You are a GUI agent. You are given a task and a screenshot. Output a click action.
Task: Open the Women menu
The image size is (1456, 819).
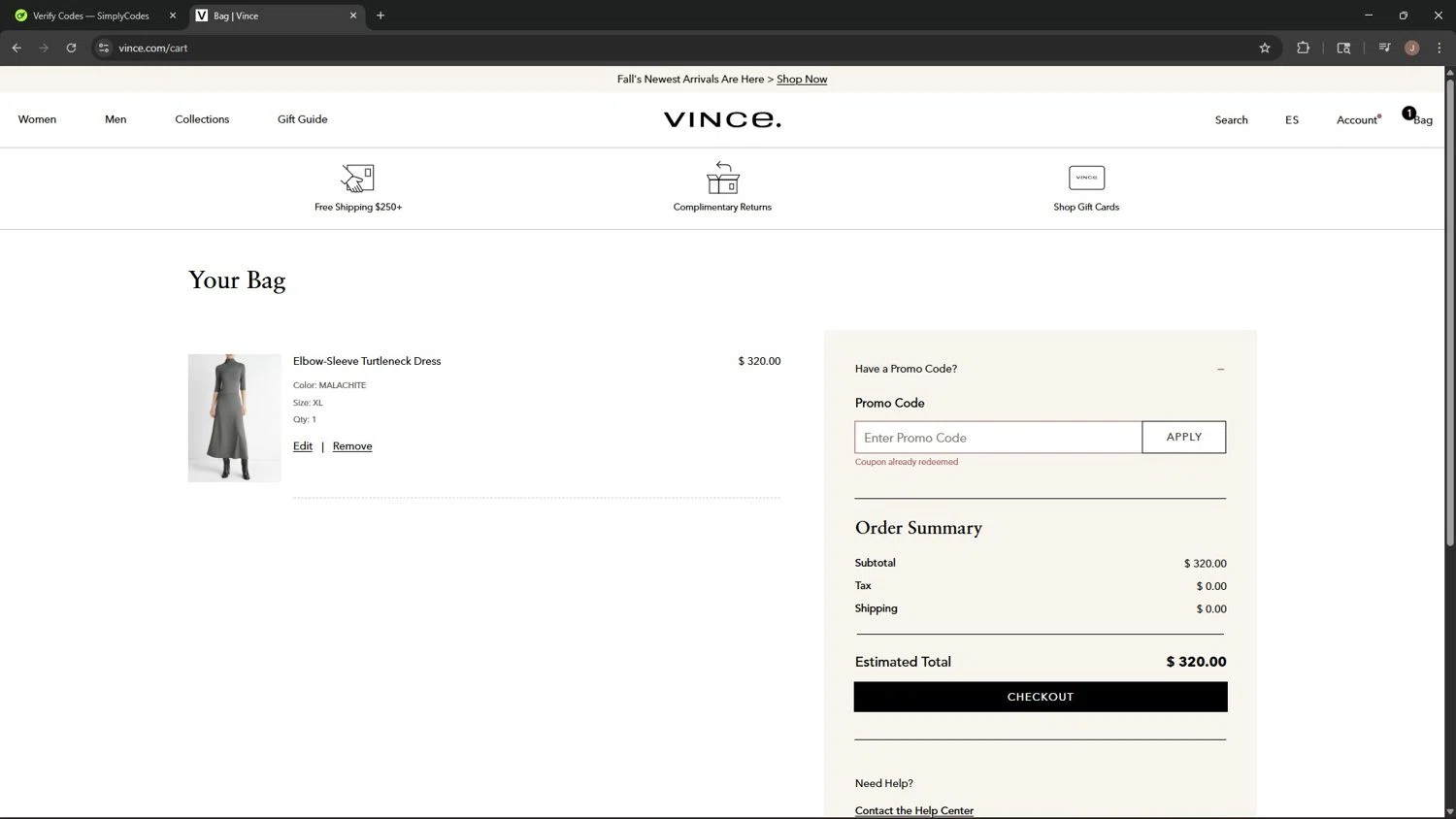37,119
